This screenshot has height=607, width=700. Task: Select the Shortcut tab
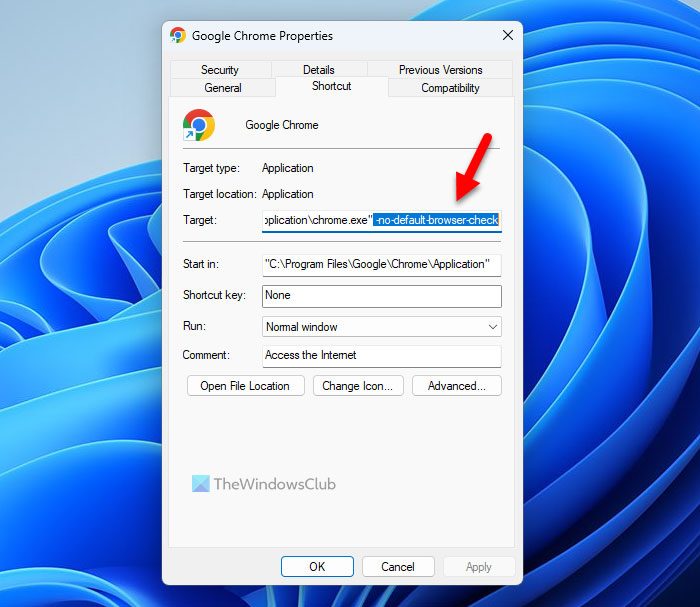[x=332, y=86]
